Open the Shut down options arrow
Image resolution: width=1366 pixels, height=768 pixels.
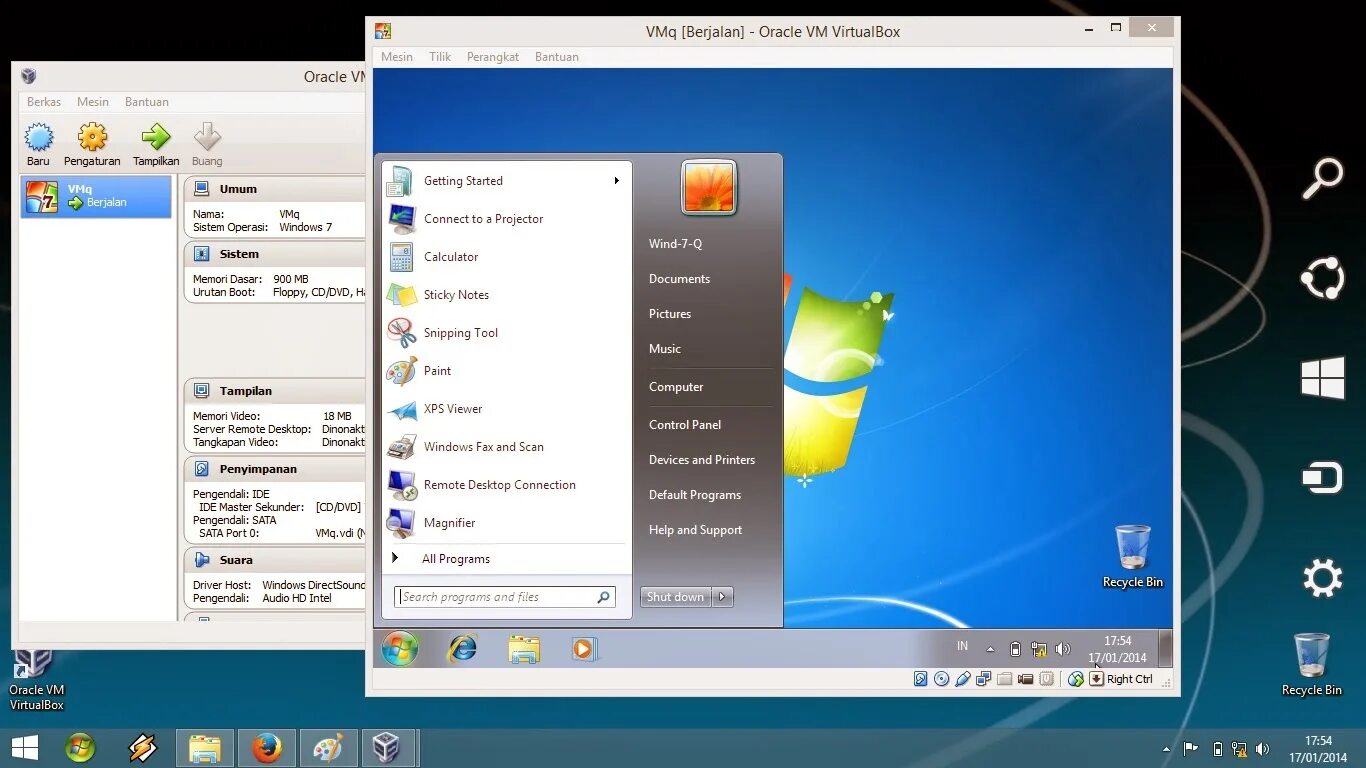[x=723, y=597]
